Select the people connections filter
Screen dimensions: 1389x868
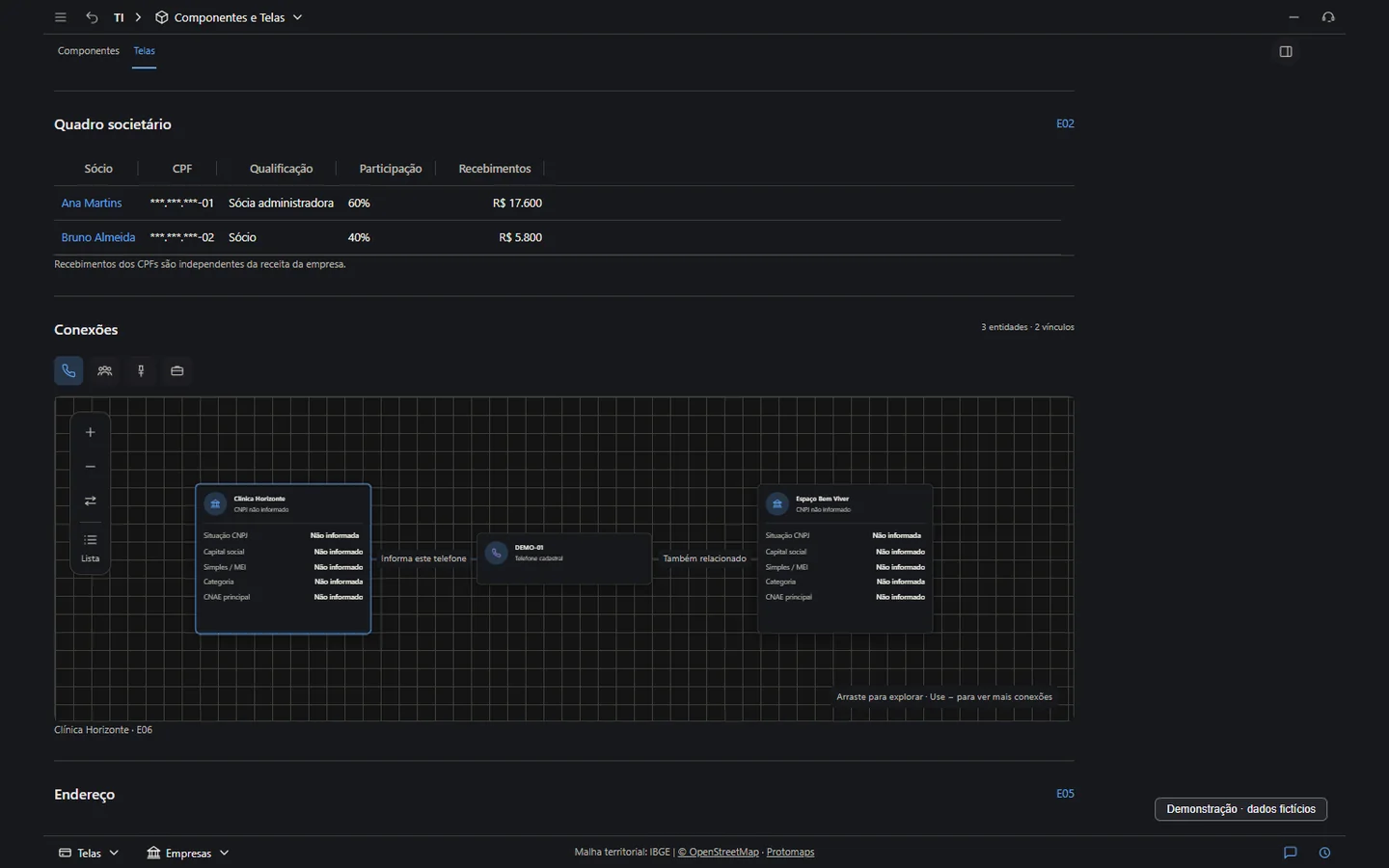105,370
